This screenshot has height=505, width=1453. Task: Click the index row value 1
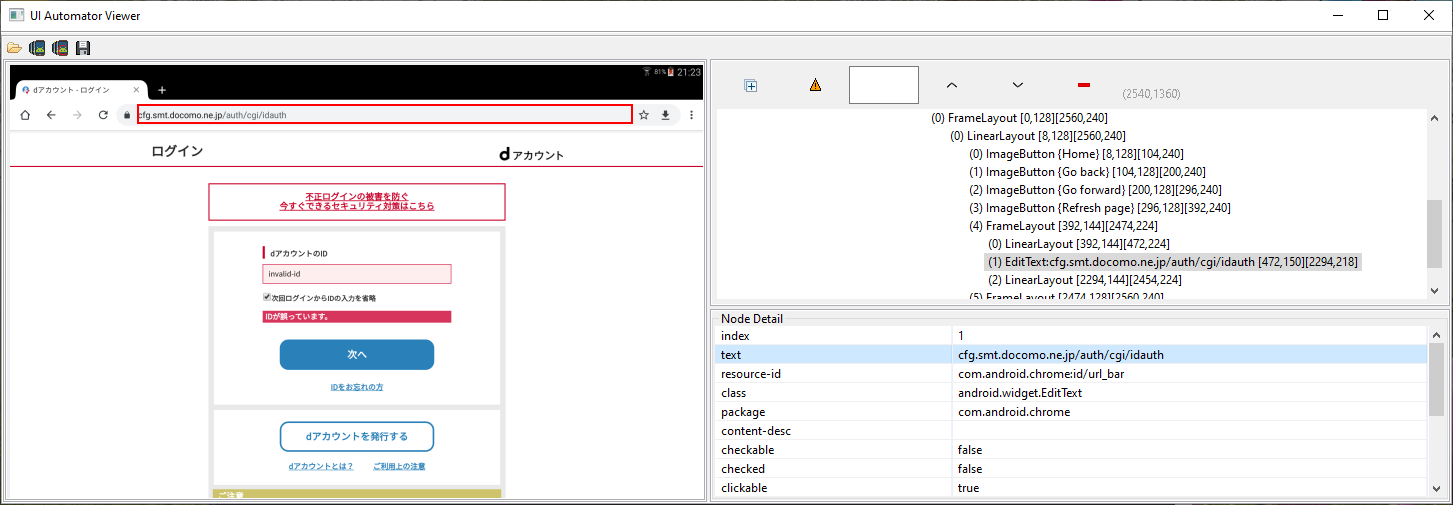point(961,336)
